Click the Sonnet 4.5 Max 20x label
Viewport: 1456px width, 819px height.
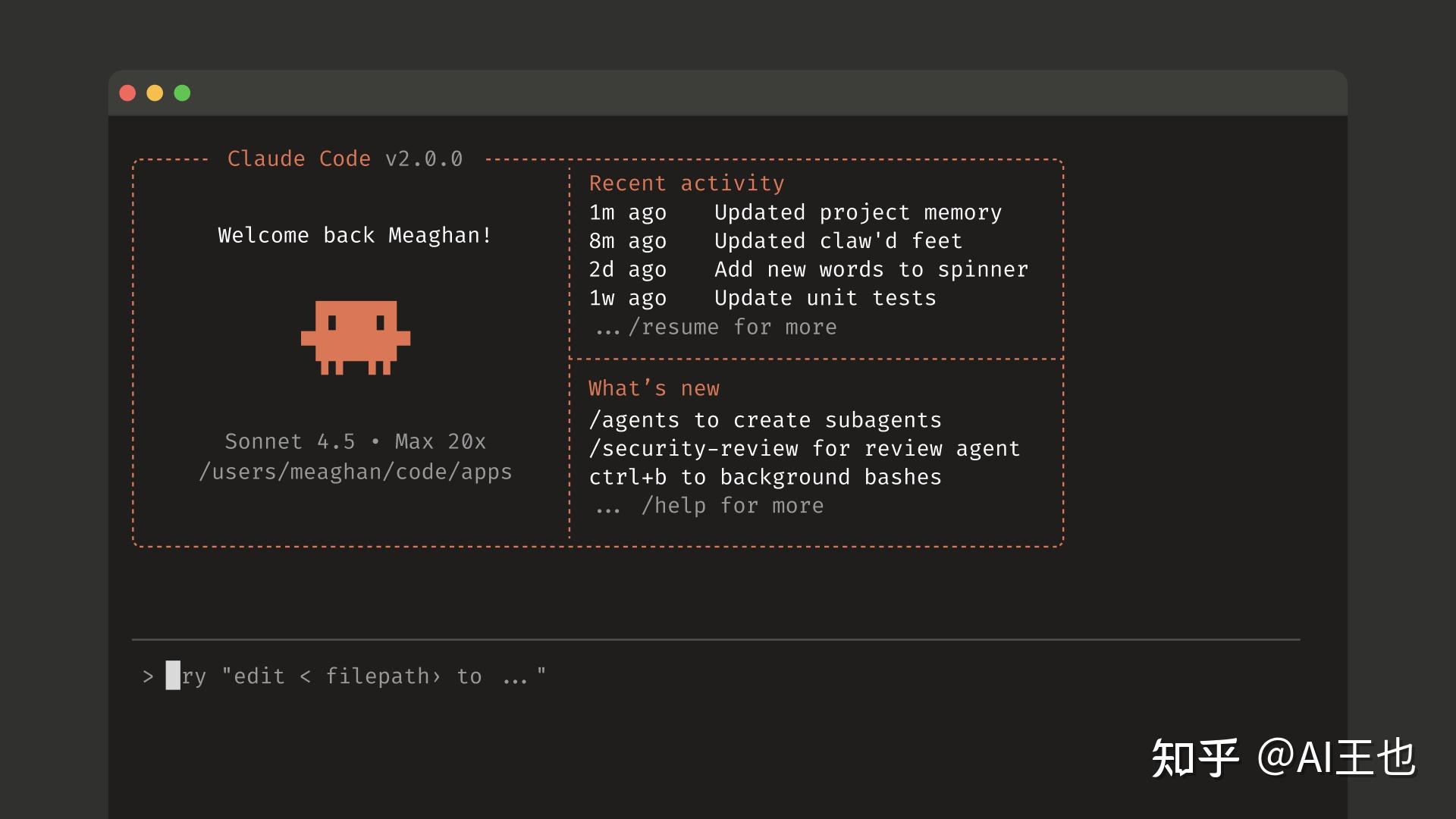355,441
